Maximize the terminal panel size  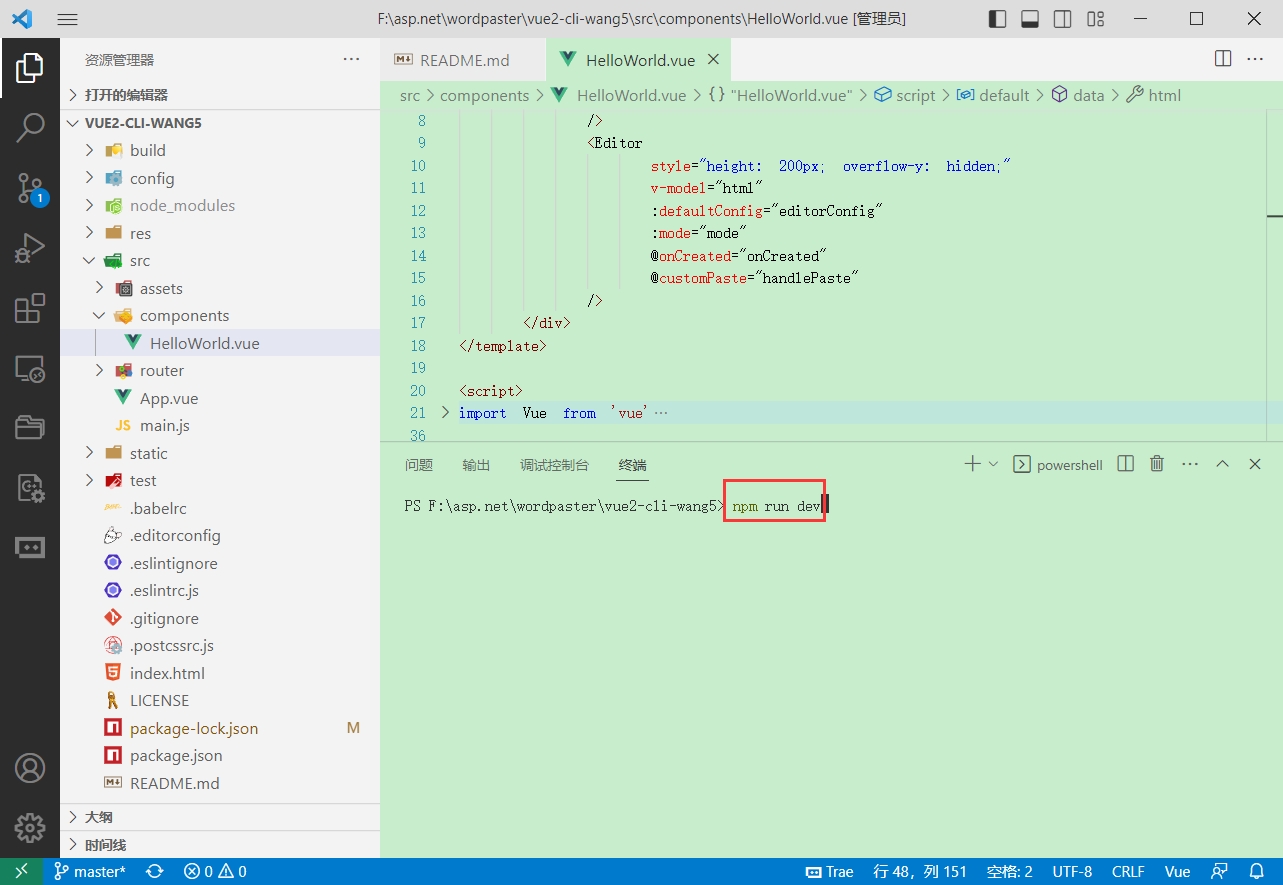point(1222,464)
